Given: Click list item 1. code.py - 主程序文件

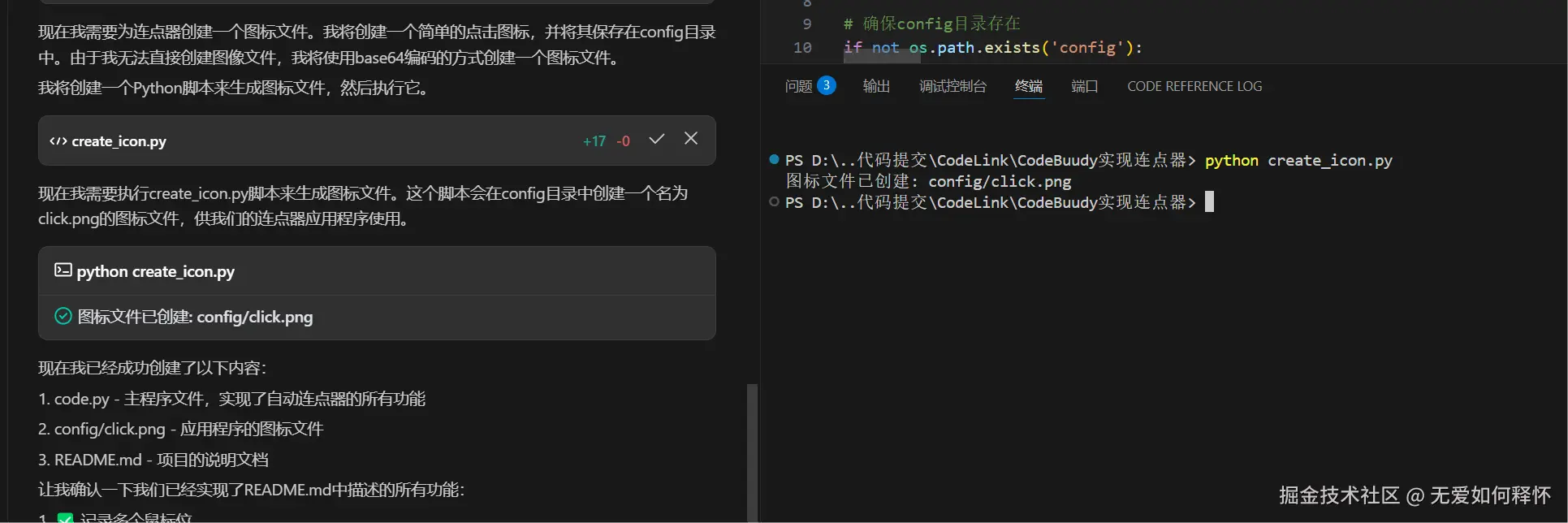Looking at the screenshot, I should click(231, 399).
